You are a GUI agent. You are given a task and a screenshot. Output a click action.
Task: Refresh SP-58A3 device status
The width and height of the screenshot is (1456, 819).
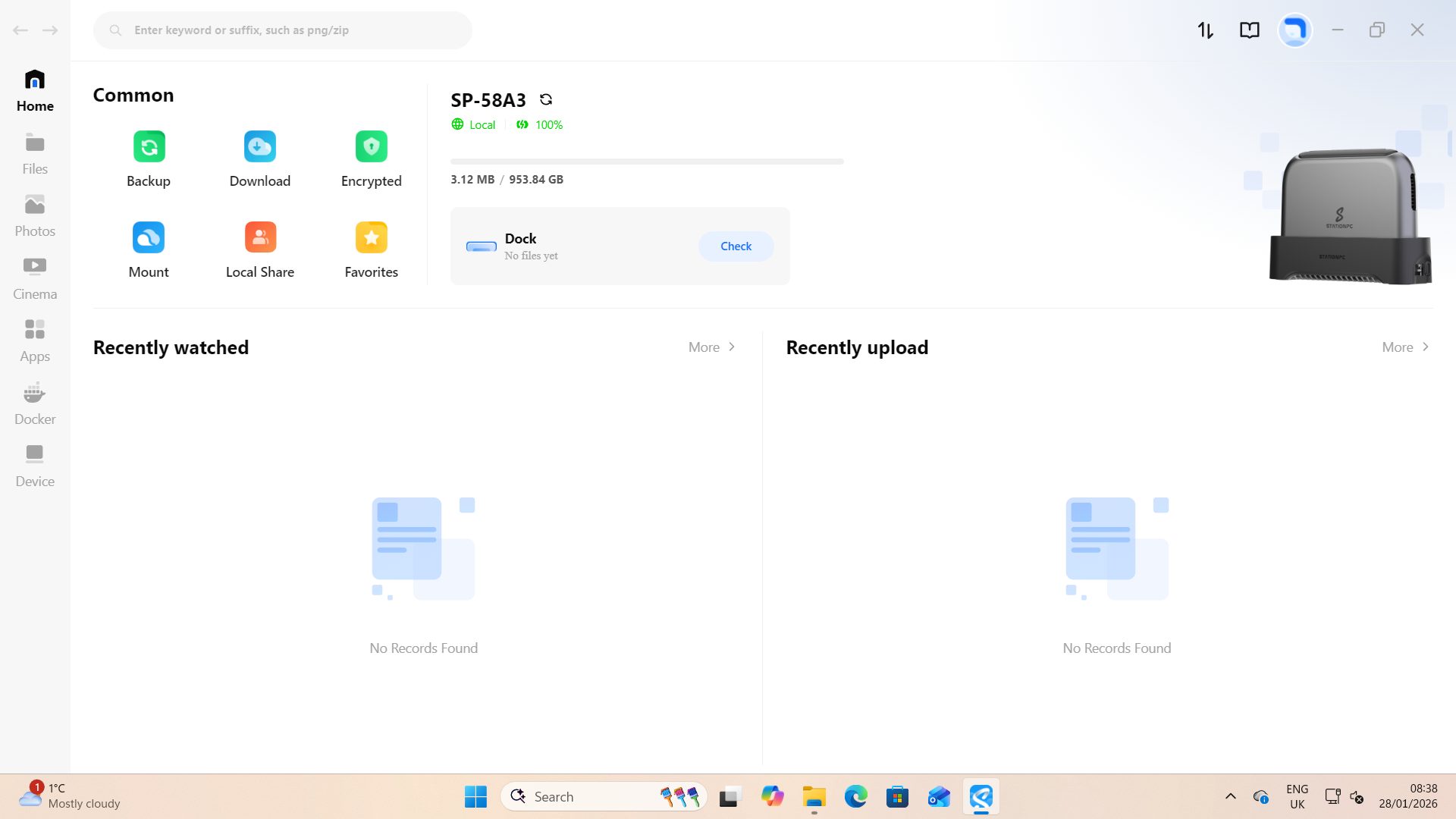(x=546, y=99)
